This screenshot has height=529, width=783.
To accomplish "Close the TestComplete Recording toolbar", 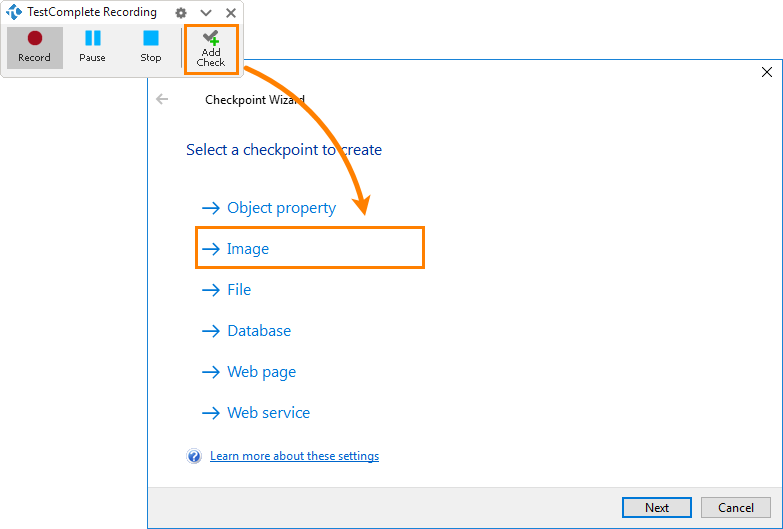I will 231,13.
